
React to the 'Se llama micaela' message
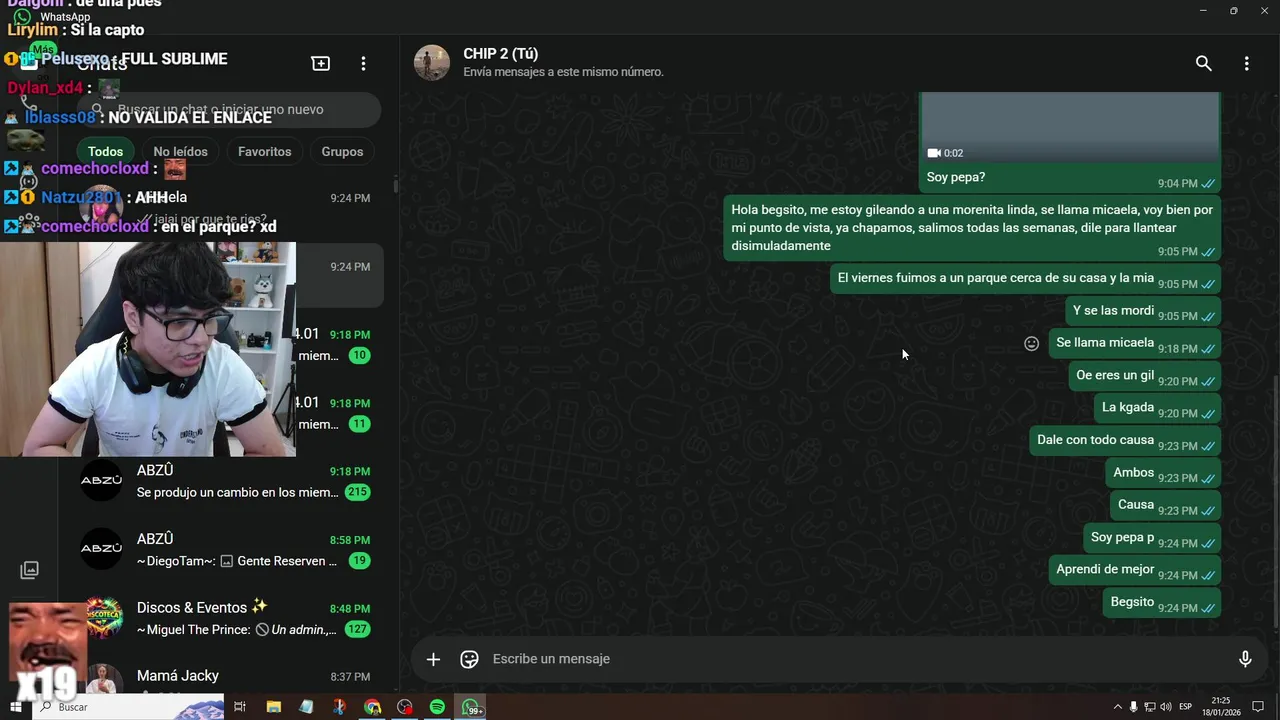coord(1032,343)
